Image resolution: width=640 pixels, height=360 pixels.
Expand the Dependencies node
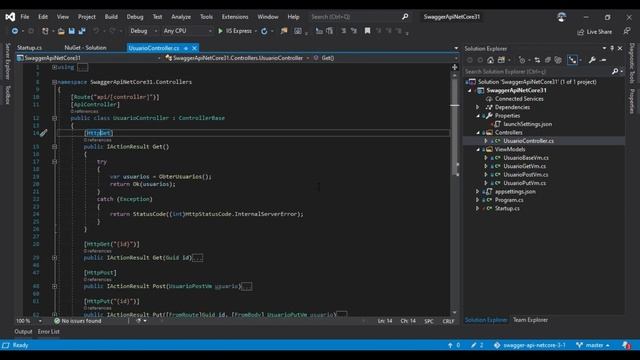(478, 107)
